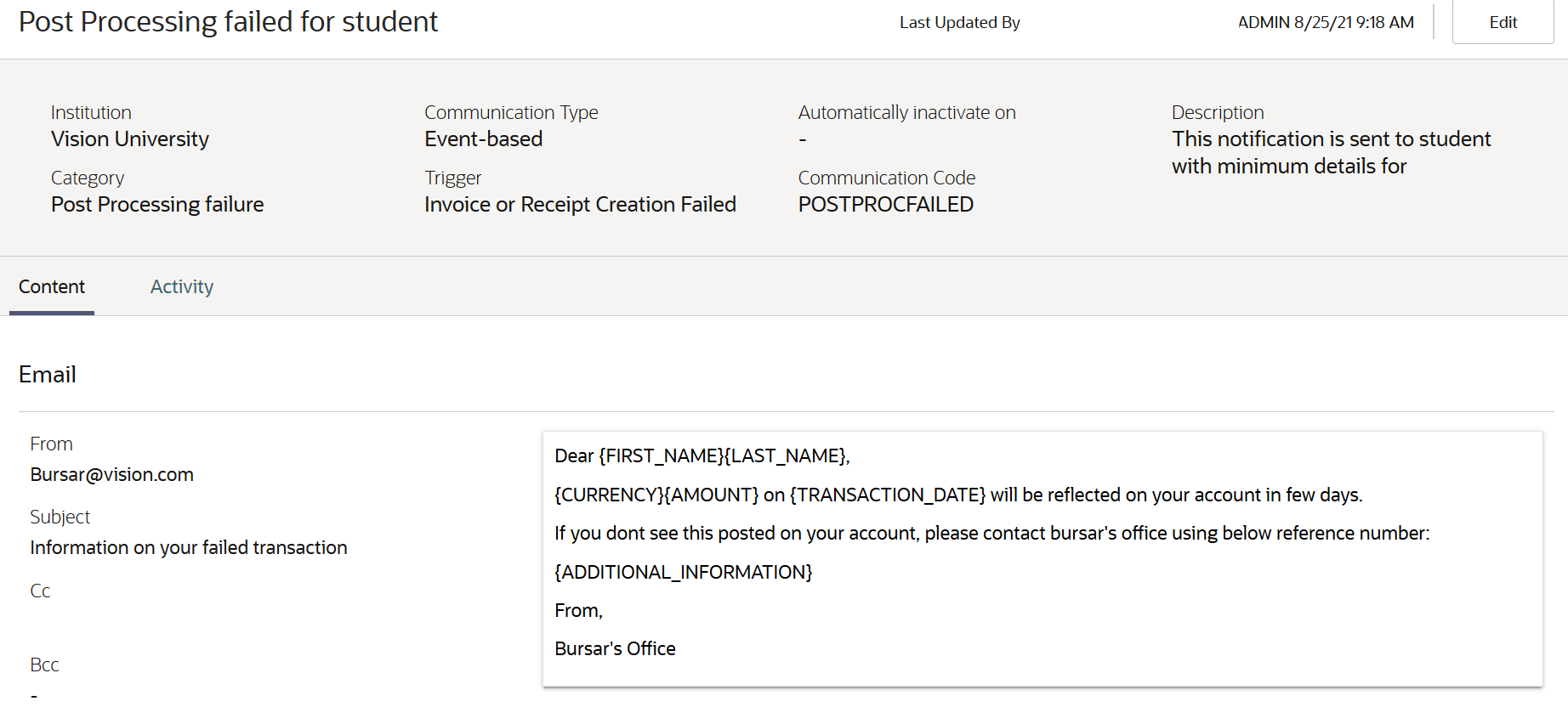The height and width of the screenshot is (707, 1568).
Task: Click the 'Dear {FIRST_NAME}{LAST_NAME}' greeting line
Action: (x=702, y=456)
